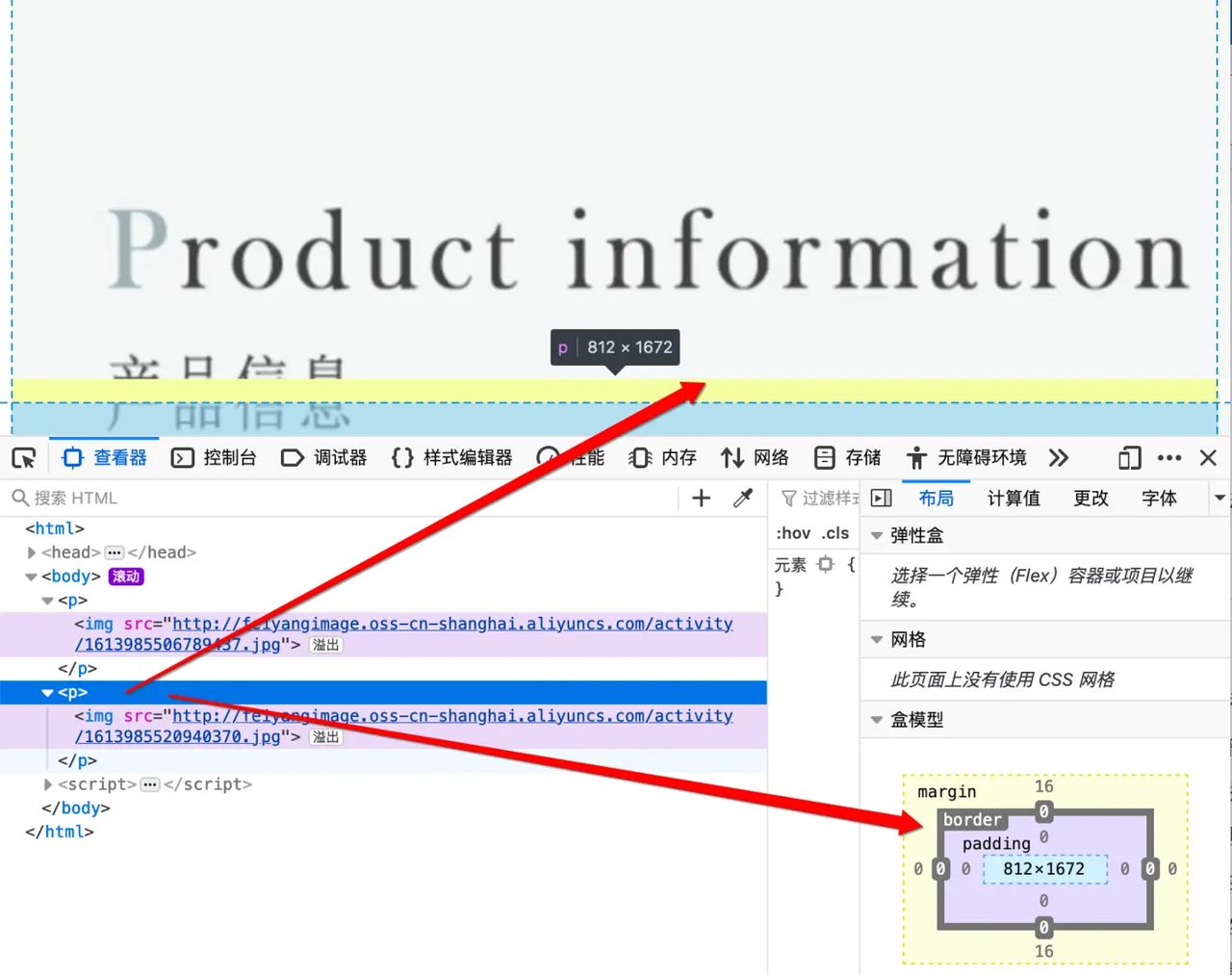Collapse the 盒模型 section
The width and height of the screenshot is (1232, 975).
(877, 719)
